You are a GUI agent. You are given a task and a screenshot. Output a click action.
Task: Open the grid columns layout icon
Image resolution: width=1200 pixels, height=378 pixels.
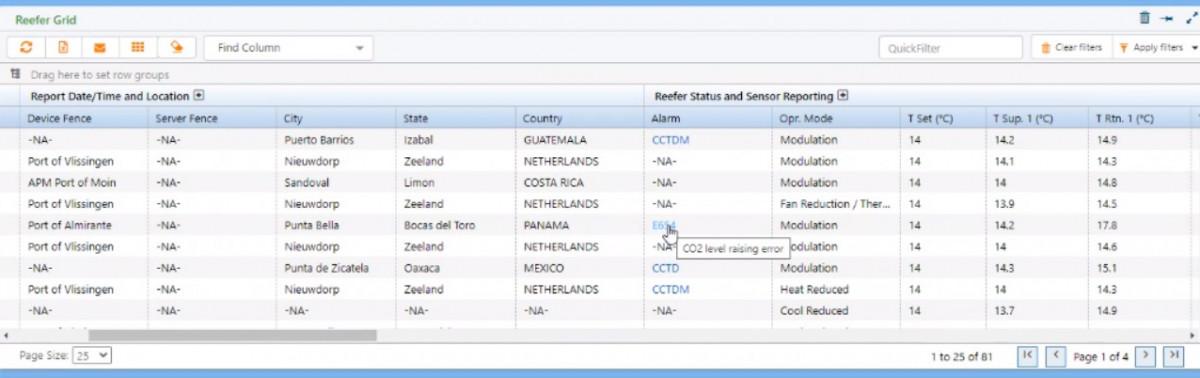pos(138,47)
